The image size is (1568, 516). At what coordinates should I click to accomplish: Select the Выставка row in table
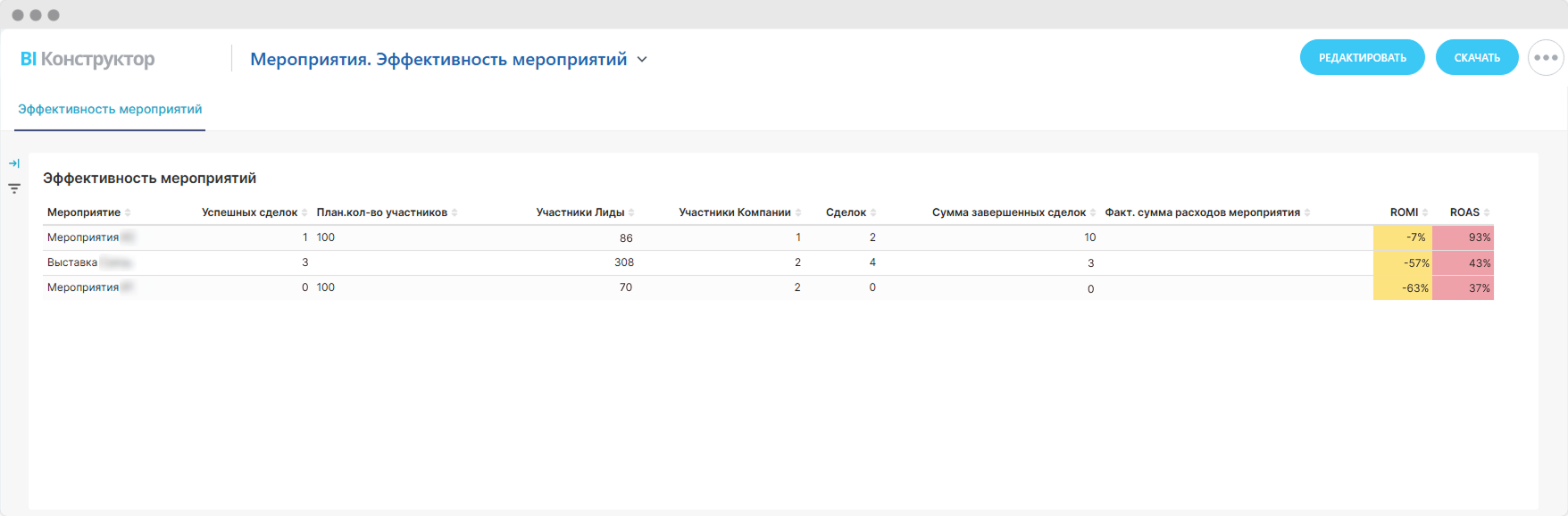(x=72, y=262)
